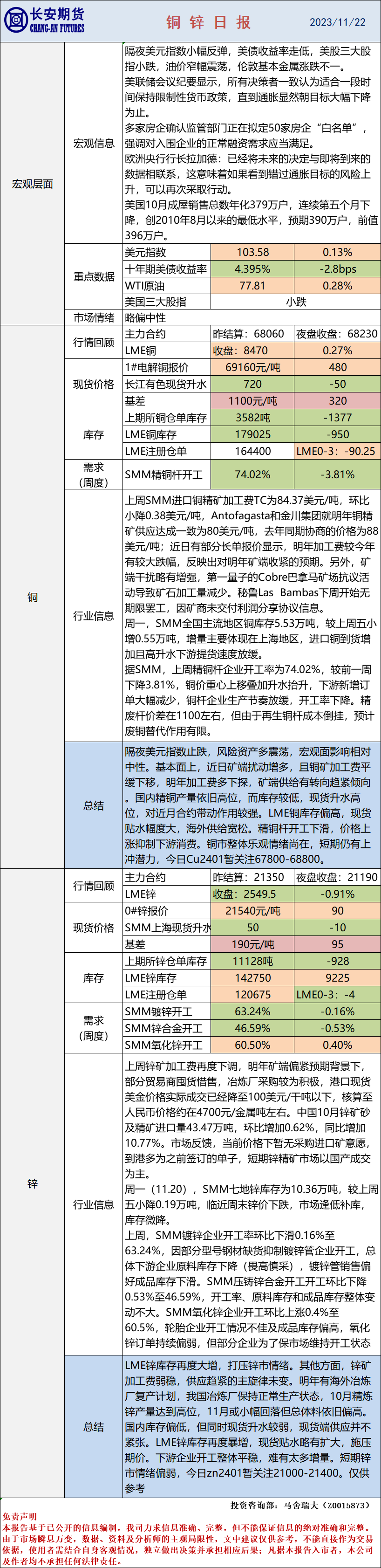The width and height of the screenshot is (381, 1568).
Task: Click the LME铜库存 label
Action: 167,434
